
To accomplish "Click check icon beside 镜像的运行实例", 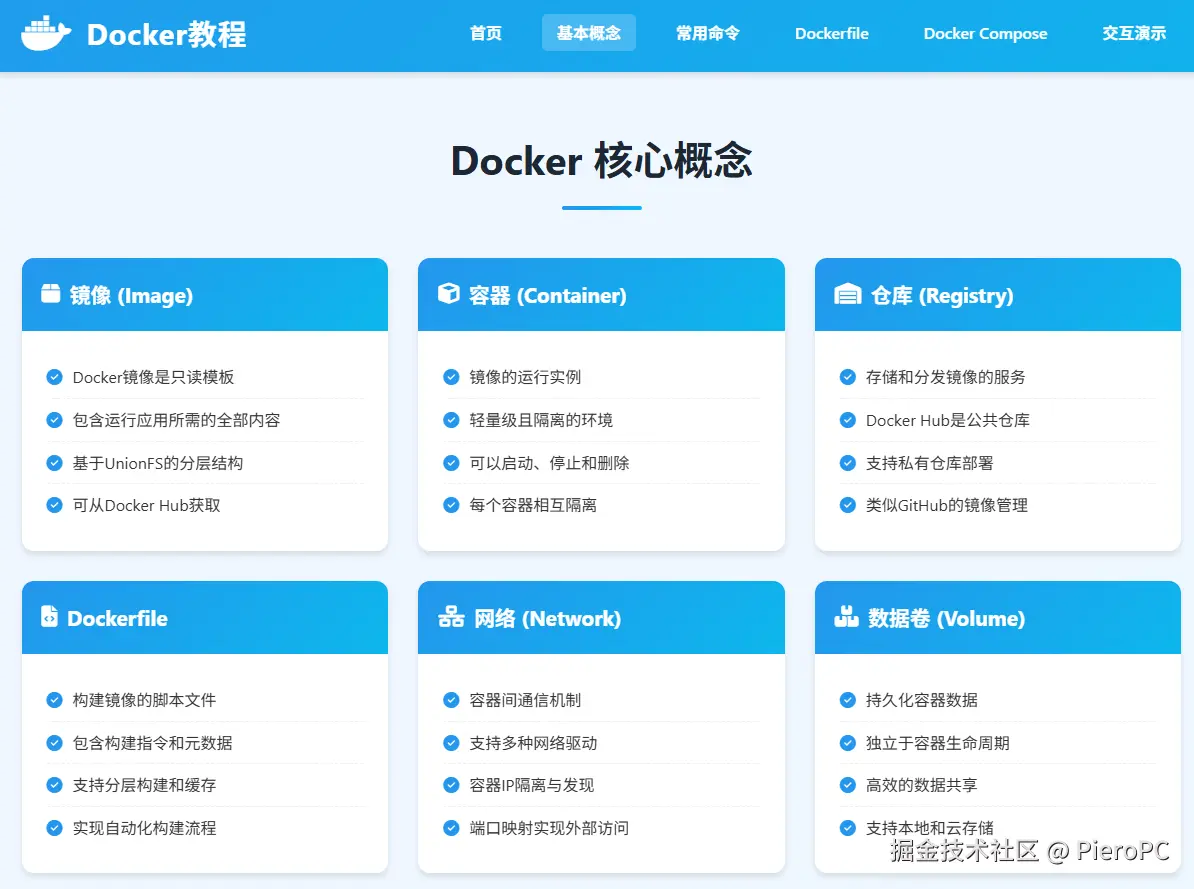I will [x=452, y=377].
